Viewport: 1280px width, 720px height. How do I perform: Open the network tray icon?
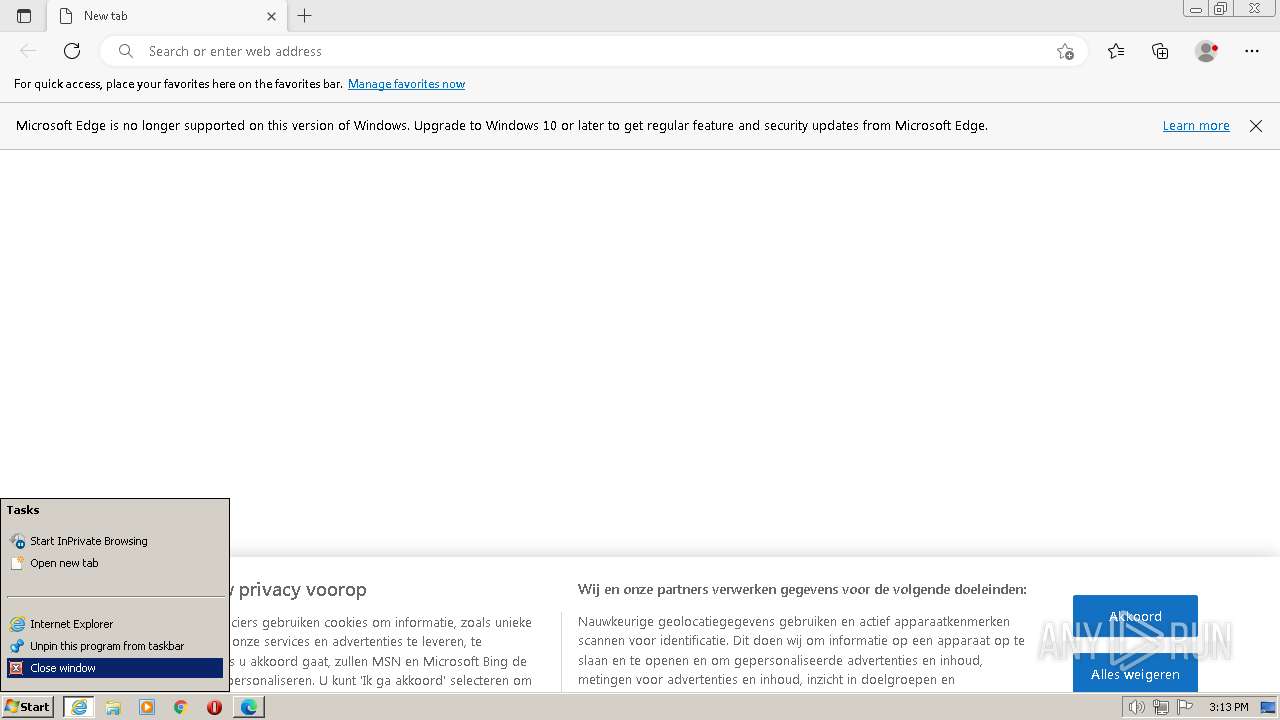[1160, 707]
